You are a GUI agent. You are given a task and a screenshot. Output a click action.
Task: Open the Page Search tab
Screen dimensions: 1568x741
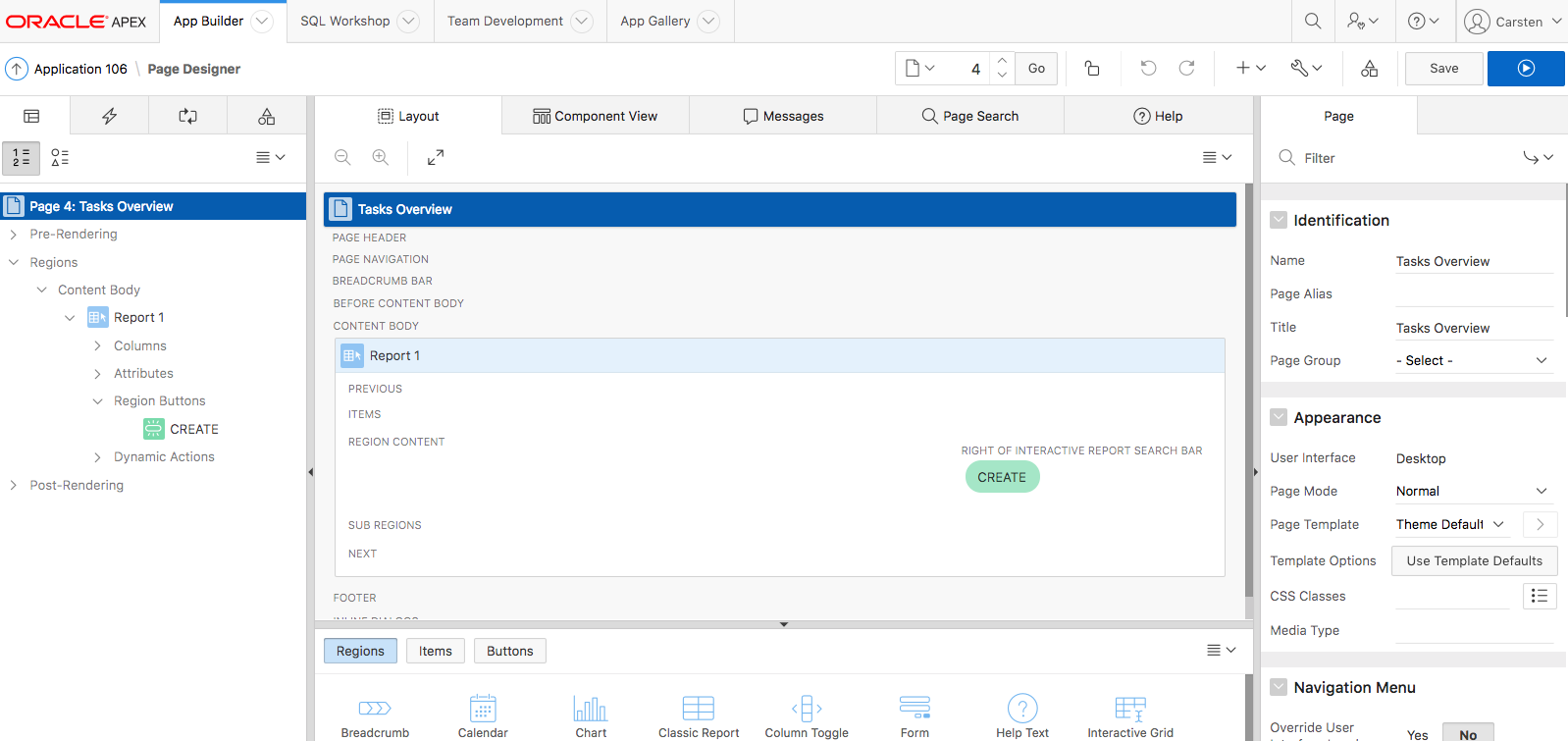click(x=970, y=116)
